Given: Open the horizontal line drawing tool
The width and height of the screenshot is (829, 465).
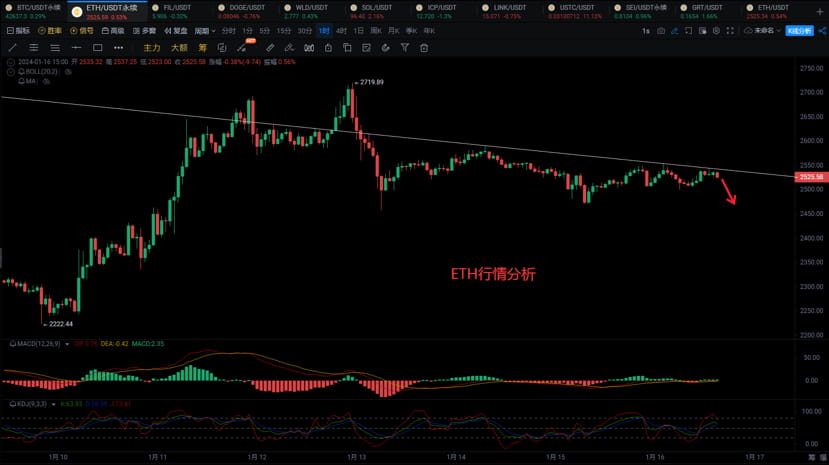Looking at the screenshot, I should point(76,48).
